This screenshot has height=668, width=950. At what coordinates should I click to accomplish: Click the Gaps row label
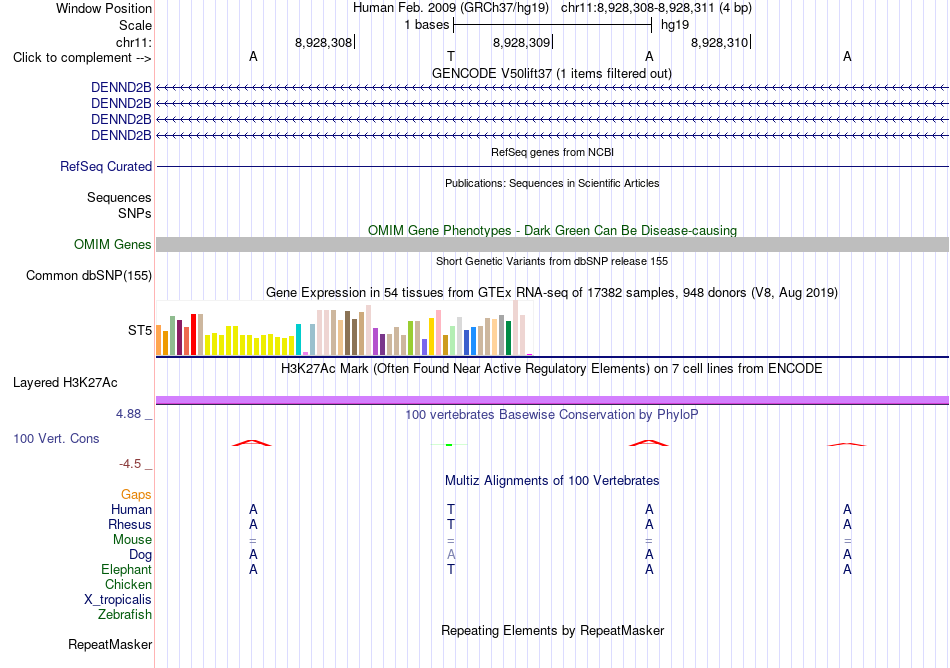coord(136,495)
